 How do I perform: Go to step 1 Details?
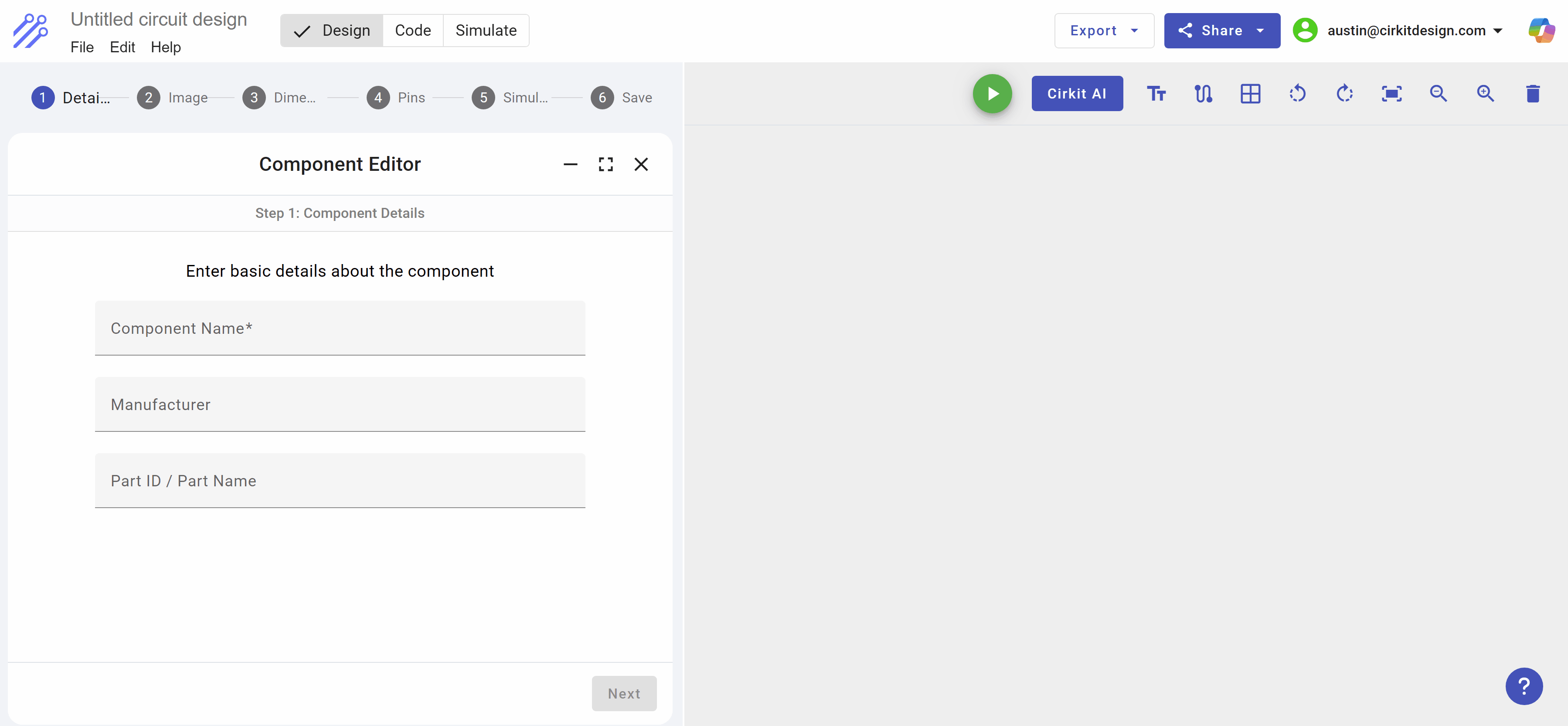pos(71,97)
